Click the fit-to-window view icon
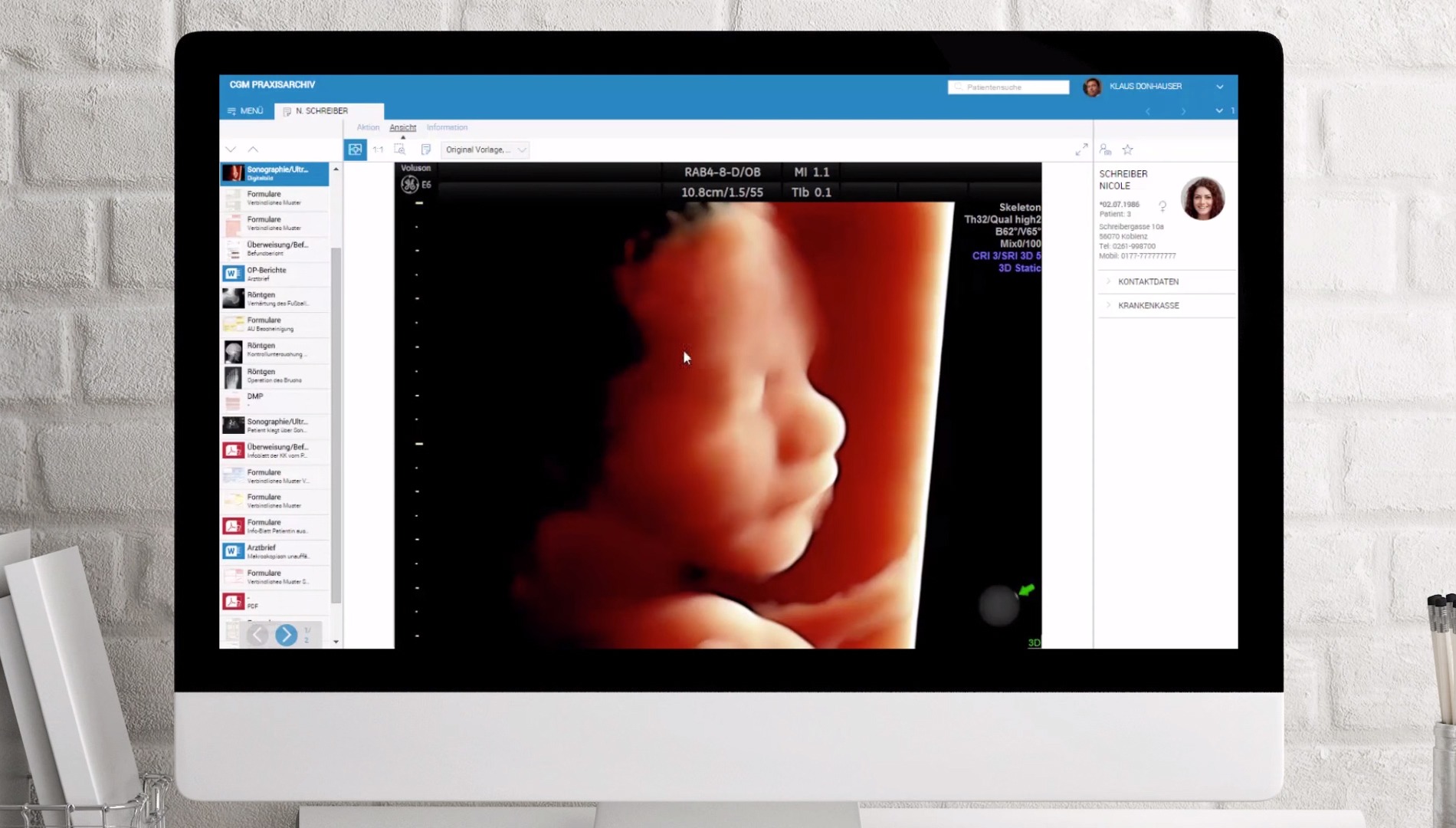Viewport: 1456px width, 828px height. click(x=355, y=149)
